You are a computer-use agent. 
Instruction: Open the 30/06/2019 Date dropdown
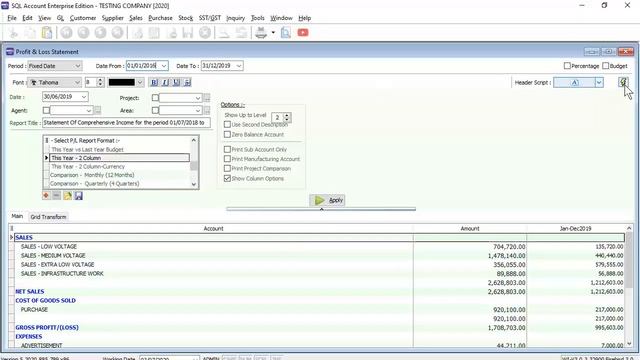[84, 97]
